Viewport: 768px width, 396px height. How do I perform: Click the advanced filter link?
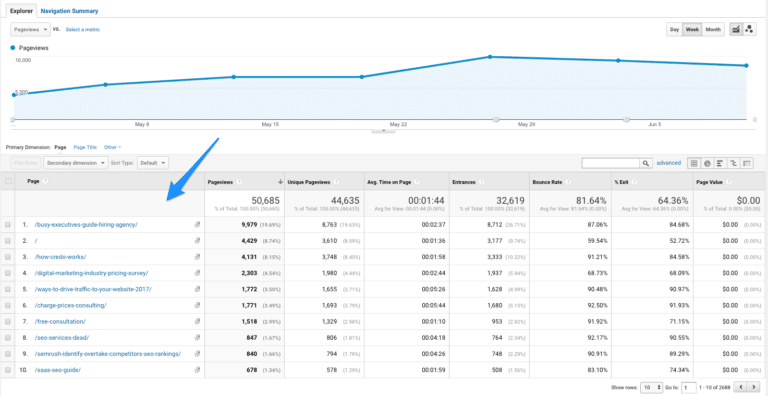point(669,163)
